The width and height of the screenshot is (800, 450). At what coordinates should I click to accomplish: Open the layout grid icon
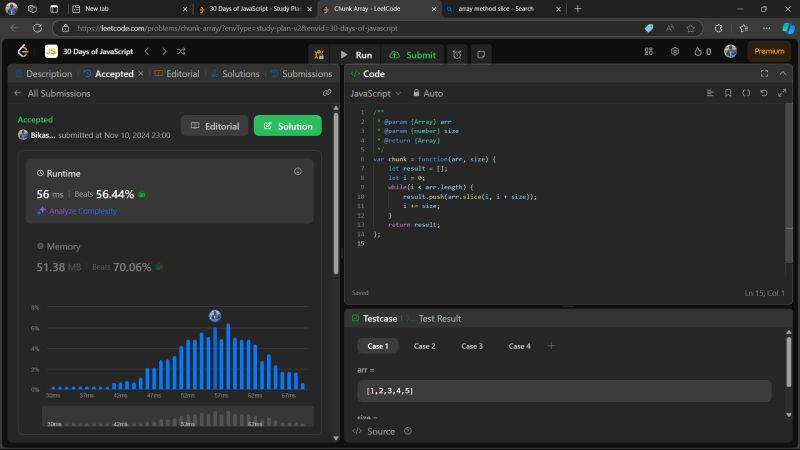(649, 51)
